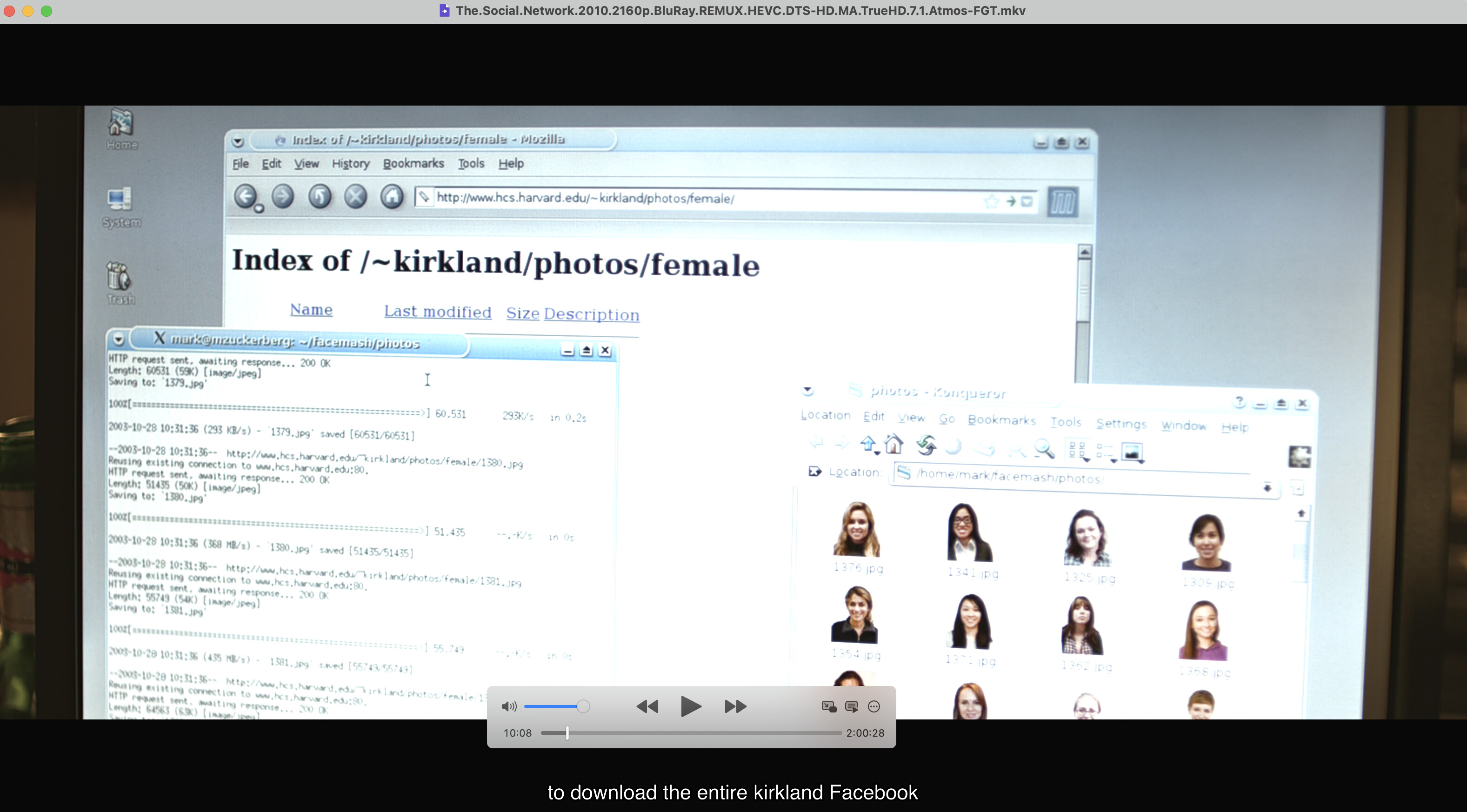Click the playback timeline scrubber handle
This screenshot has height=812, width=1467.
(567, 733)
